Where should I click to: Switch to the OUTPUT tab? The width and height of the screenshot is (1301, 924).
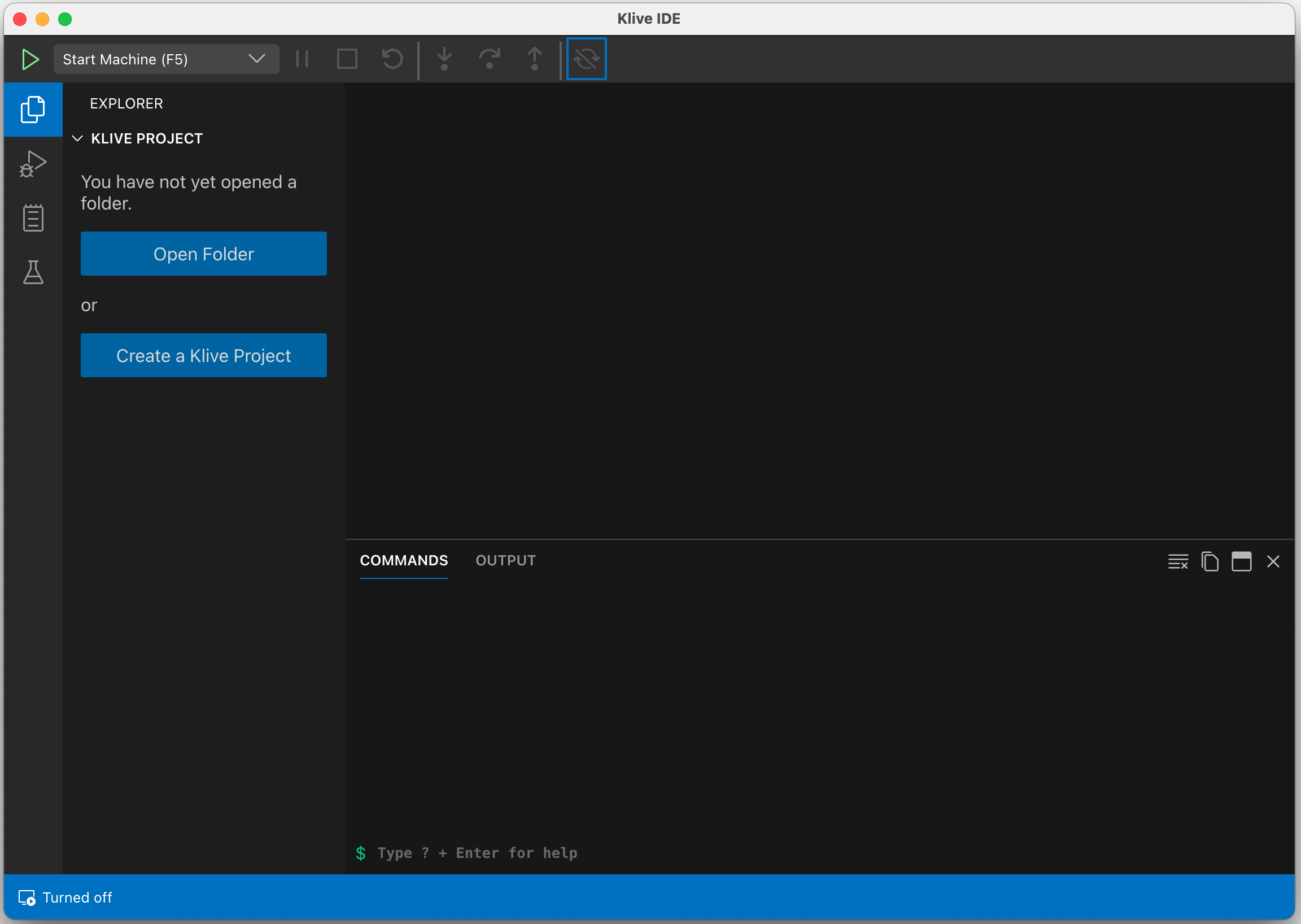tap(506, 560)
